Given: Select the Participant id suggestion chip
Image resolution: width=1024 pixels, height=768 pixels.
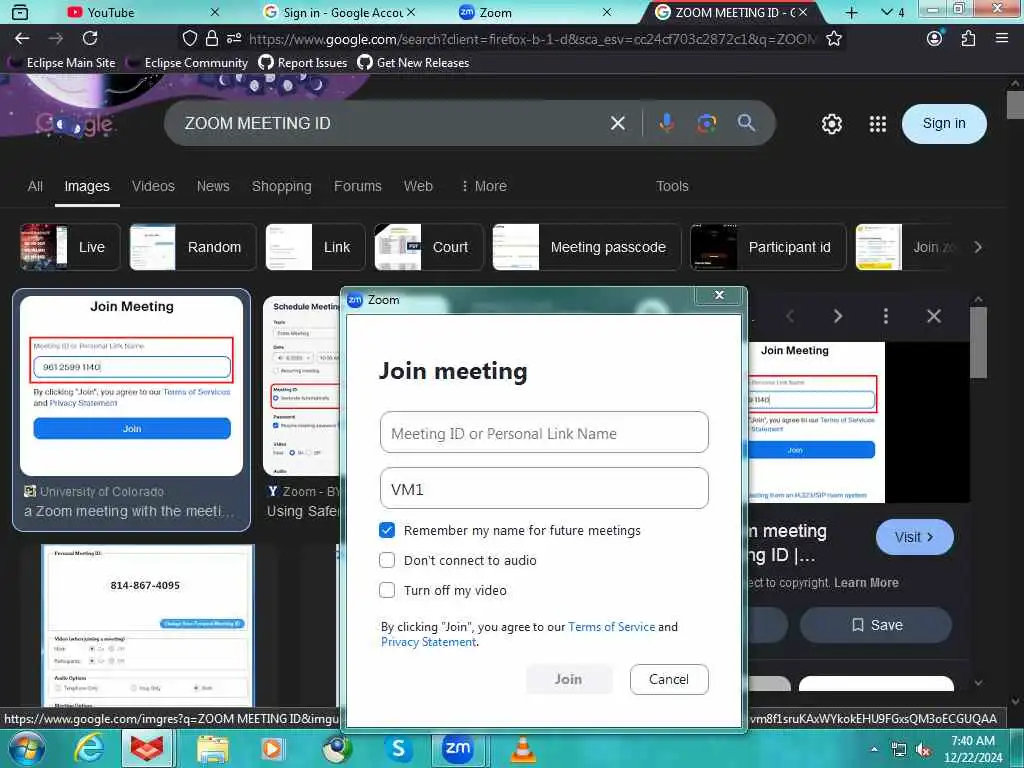Looking at the screenshot, I should tap(768, 247).
